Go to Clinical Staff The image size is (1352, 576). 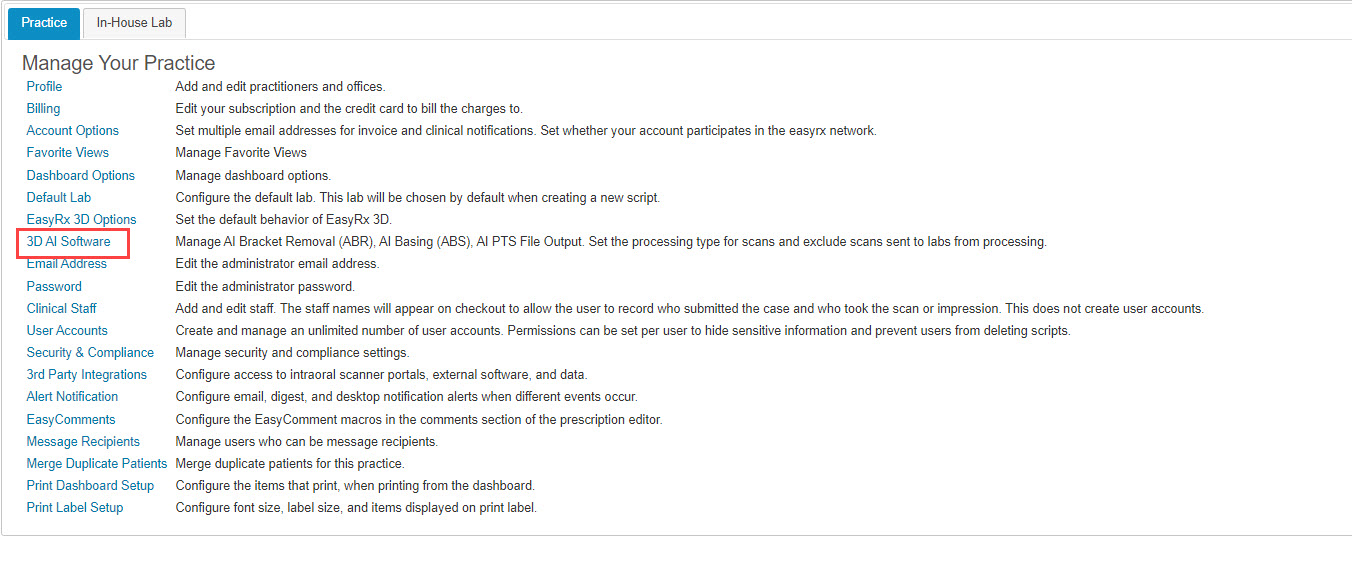tap(62, 308)
